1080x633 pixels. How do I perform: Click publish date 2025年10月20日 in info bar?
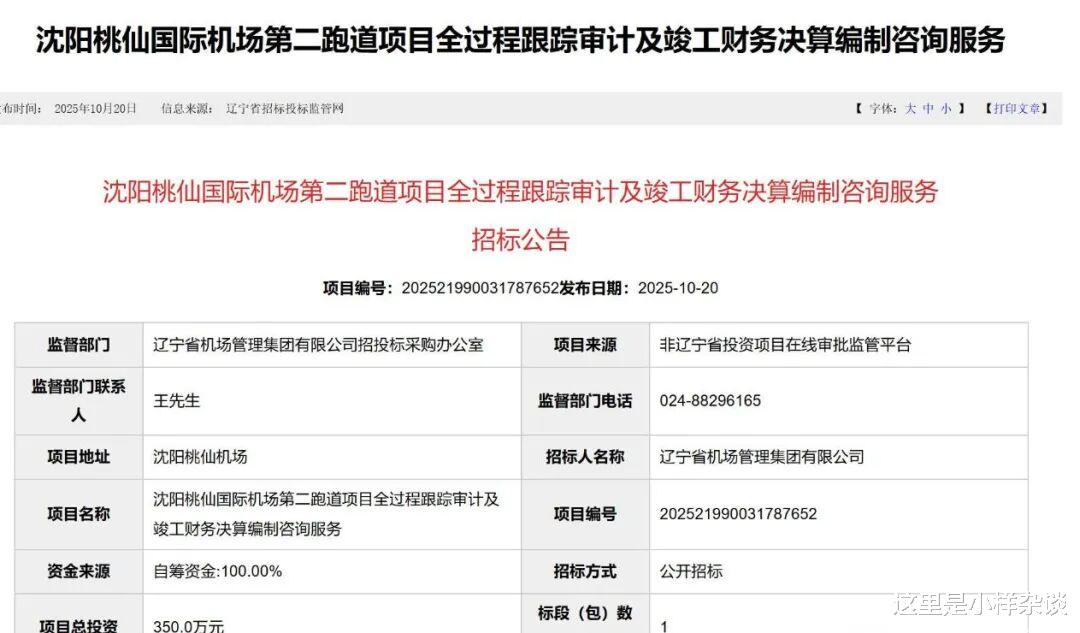click(x=95, y=108)
